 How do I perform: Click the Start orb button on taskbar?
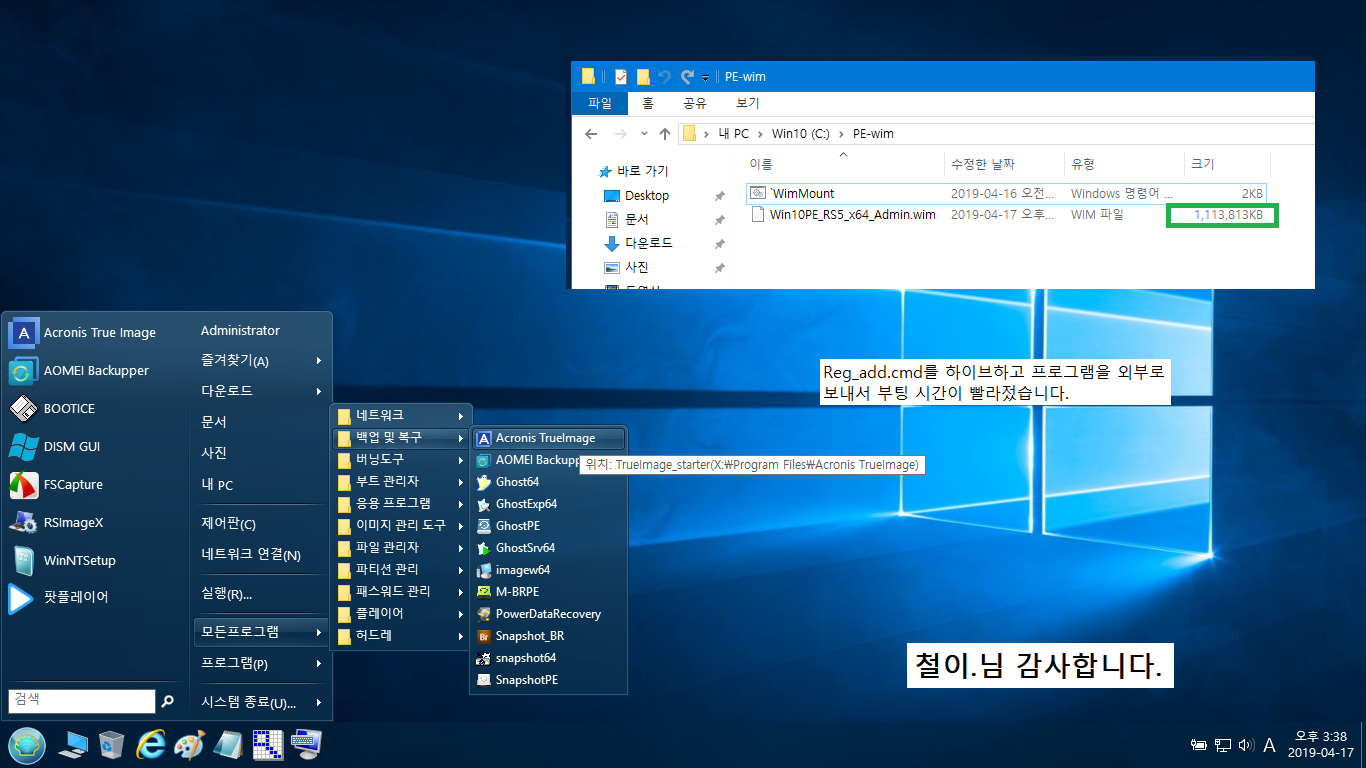(27, 745)
